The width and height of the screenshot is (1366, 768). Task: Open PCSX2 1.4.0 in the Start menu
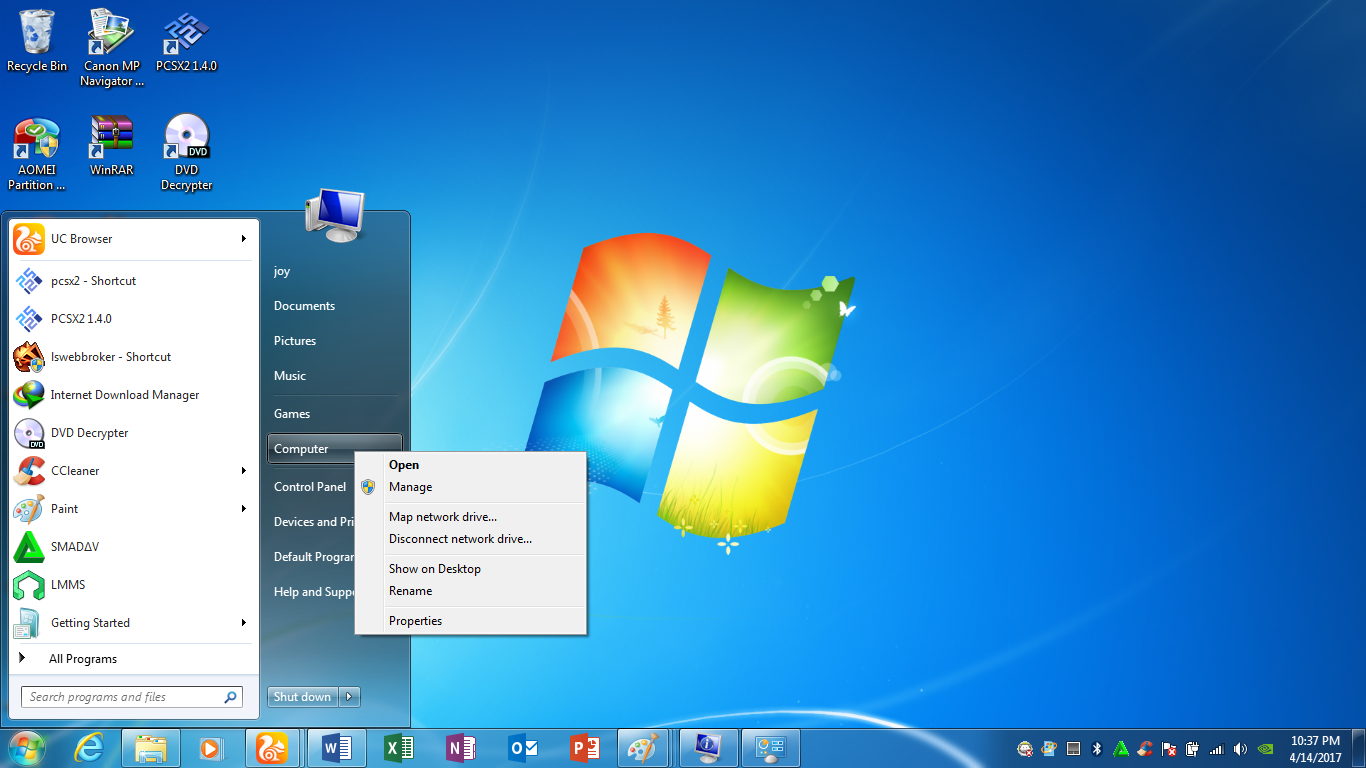(134, 319)
